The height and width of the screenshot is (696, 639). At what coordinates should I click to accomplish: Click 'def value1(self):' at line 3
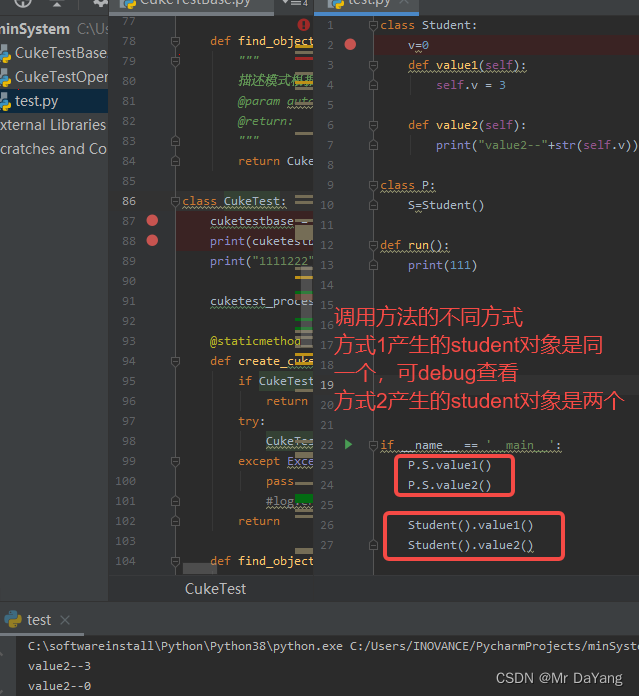tap(467, 65)
